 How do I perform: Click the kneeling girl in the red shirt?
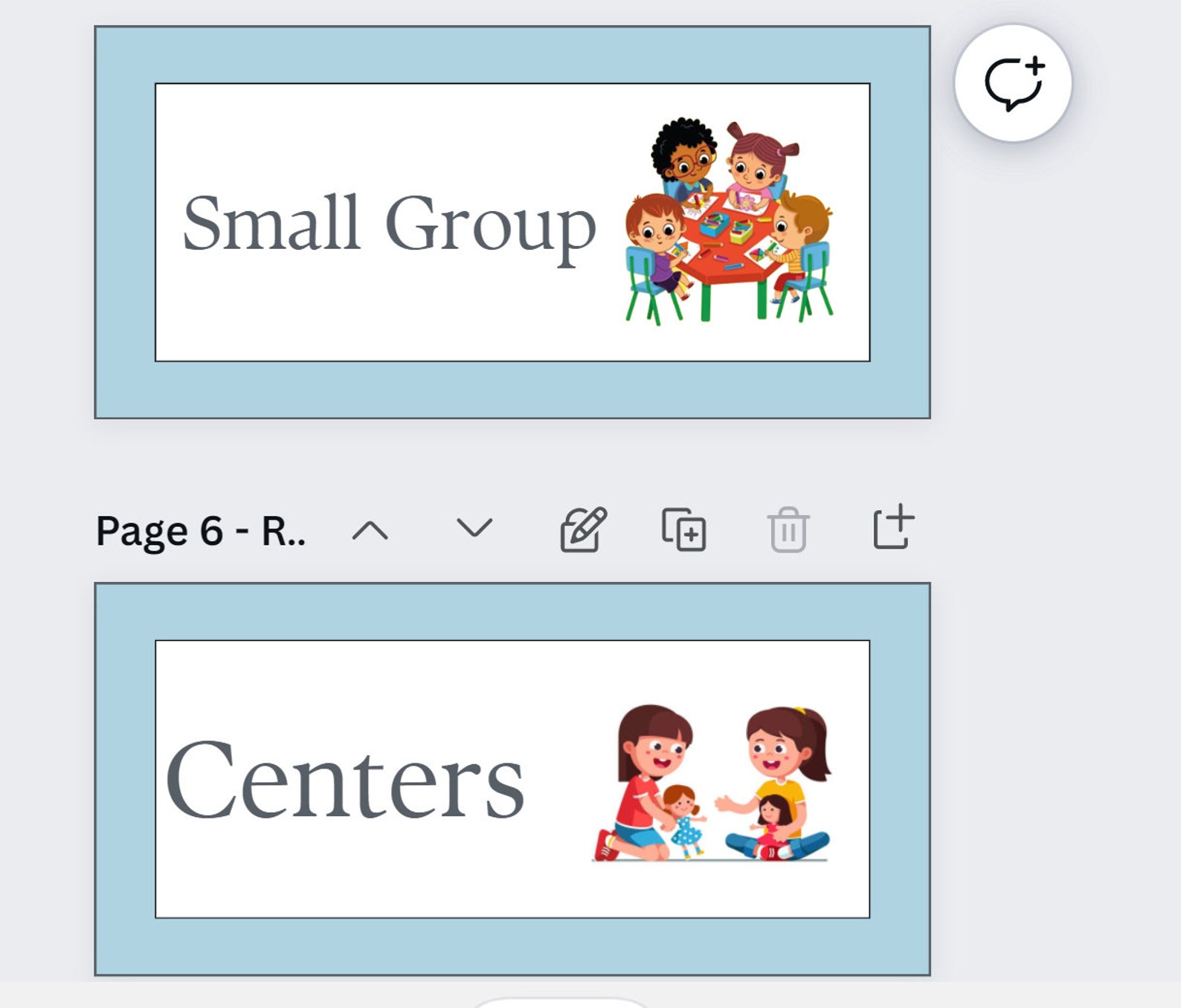644,781
